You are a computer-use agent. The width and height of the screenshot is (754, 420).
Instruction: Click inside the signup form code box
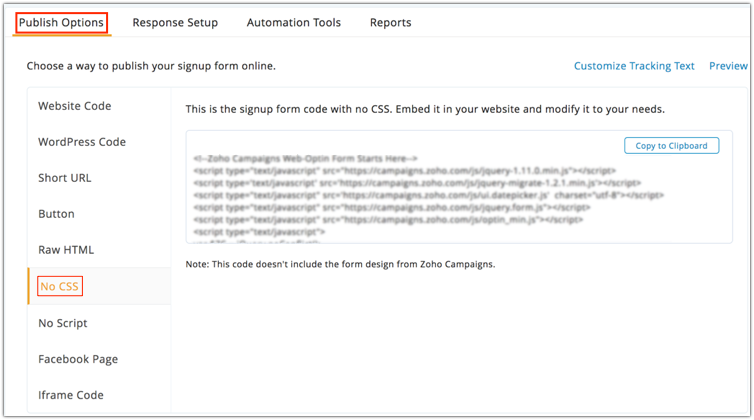pyautogui.click(x=459, y=187)
